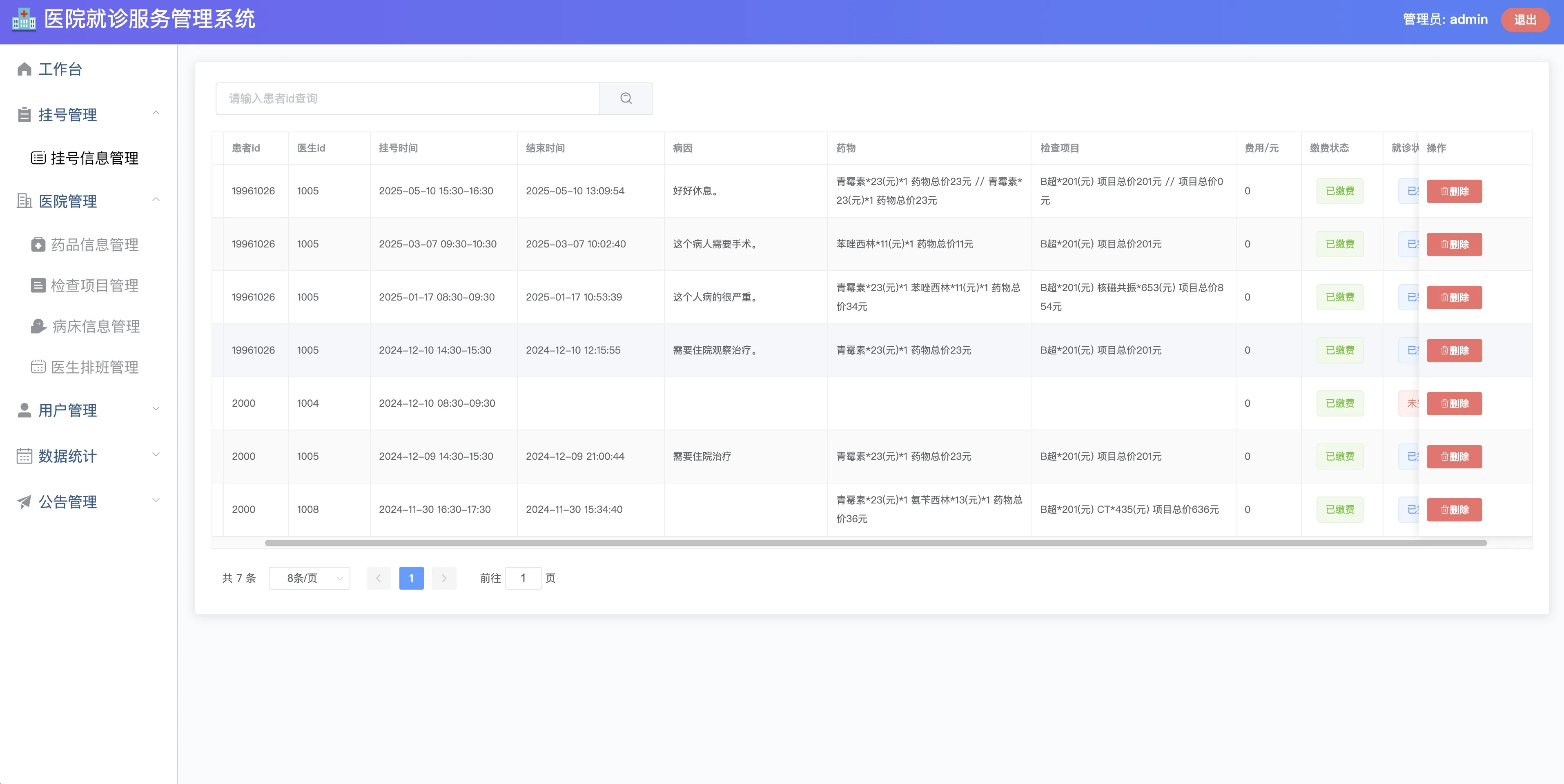Expand the 用户管理 menu section
Screen dimensions: 1564x784
156,409
